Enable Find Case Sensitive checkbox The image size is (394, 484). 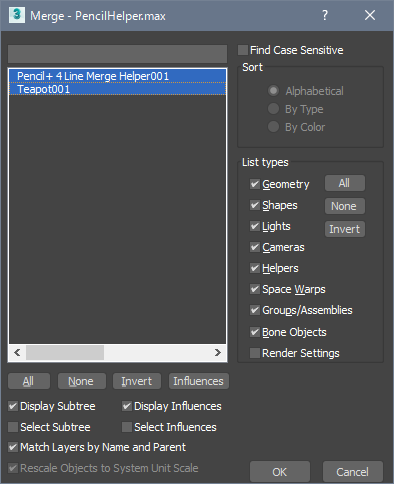(243, 50)
